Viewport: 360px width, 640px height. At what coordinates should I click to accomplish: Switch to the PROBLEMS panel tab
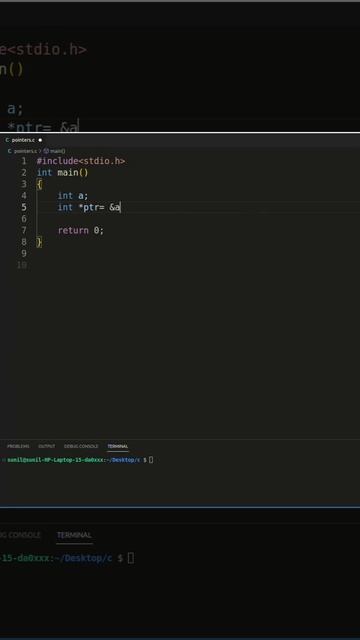pos(18,446)
